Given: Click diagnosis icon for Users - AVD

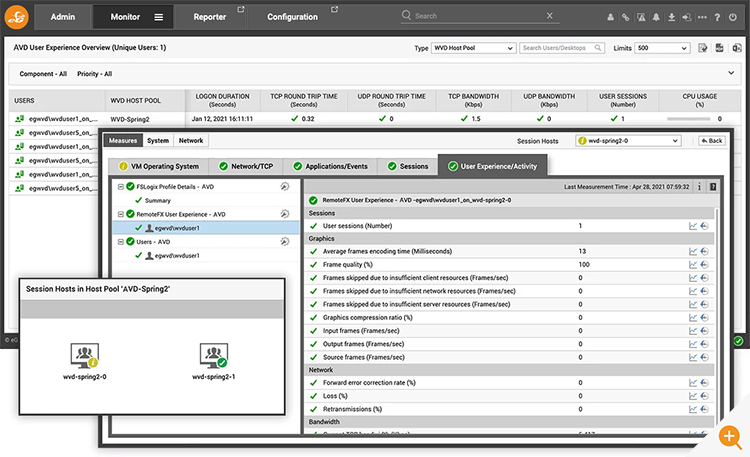Looking at the screenshot, I should [x=285, y=242].
